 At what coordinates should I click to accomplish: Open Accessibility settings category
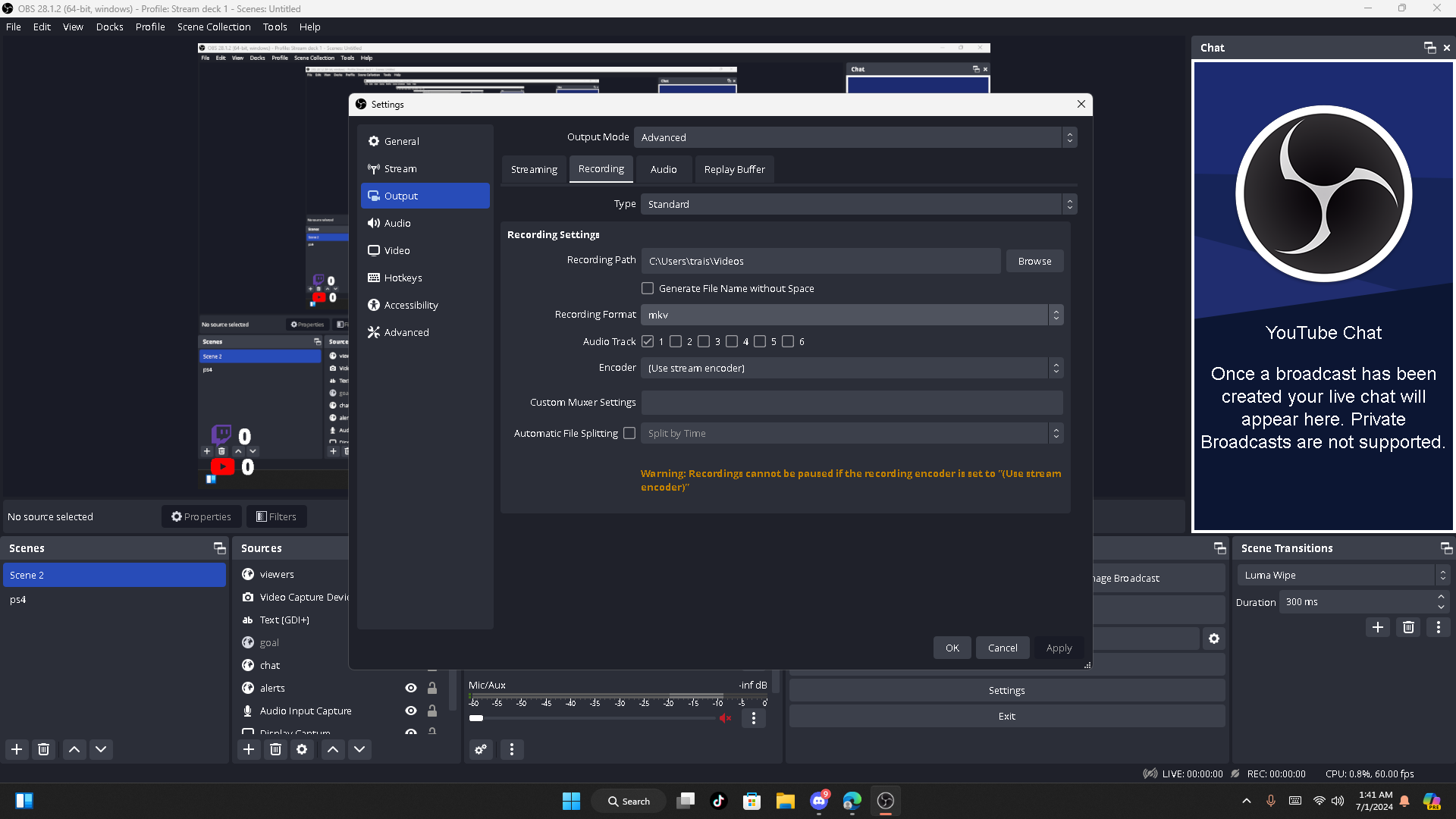click(425, 305)
